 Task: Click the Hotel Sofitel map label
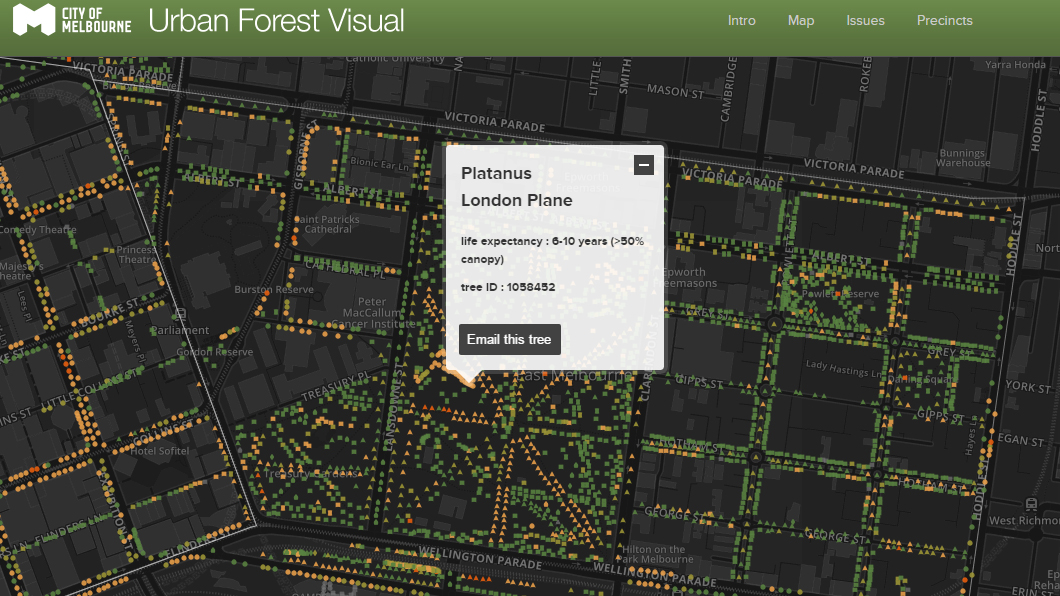click(158, 451)
